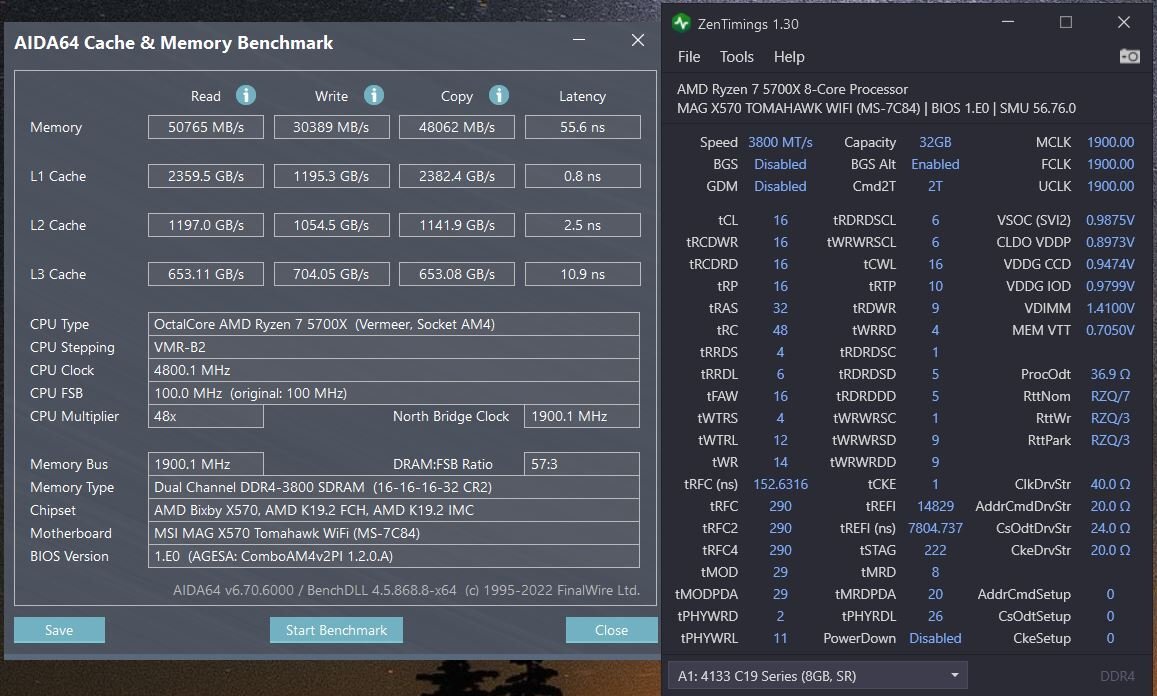Click the VSOC (SVI2) value 0.9875V
Screen dimensions: 1157x696
pyautogui.click(x=1110, y=220)
